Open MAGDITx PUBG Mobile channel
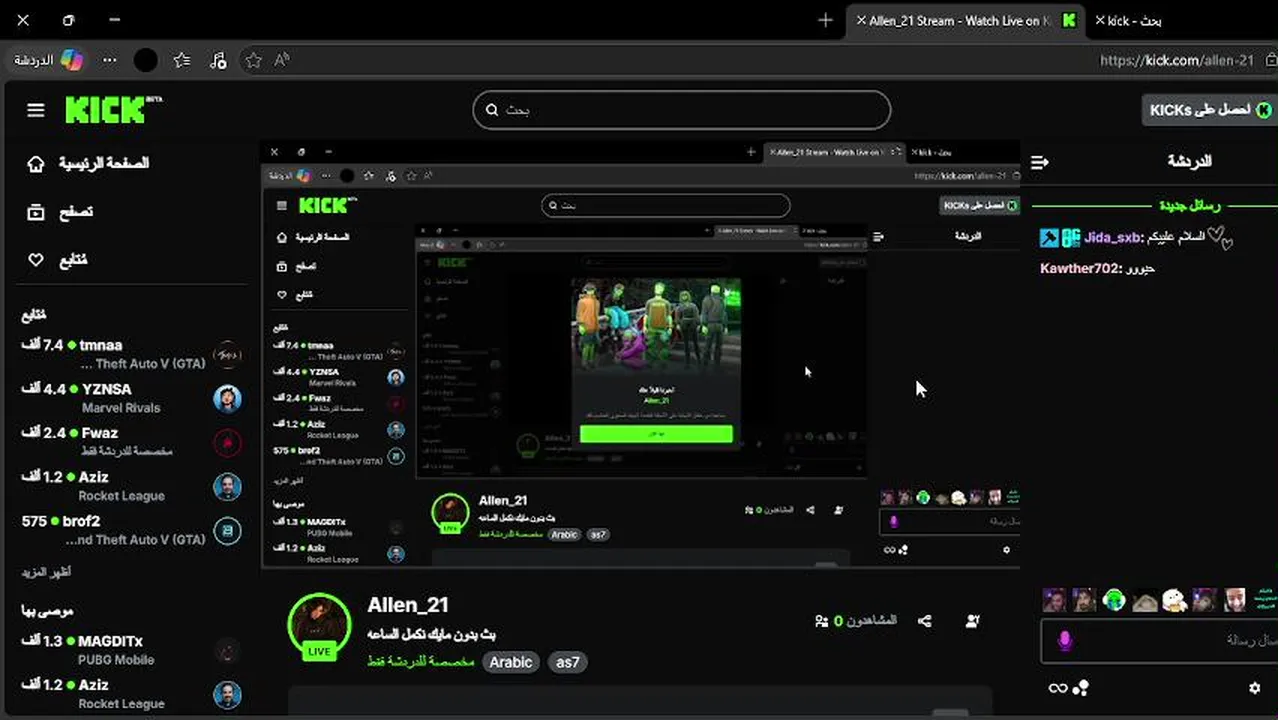 pos(130,650)
